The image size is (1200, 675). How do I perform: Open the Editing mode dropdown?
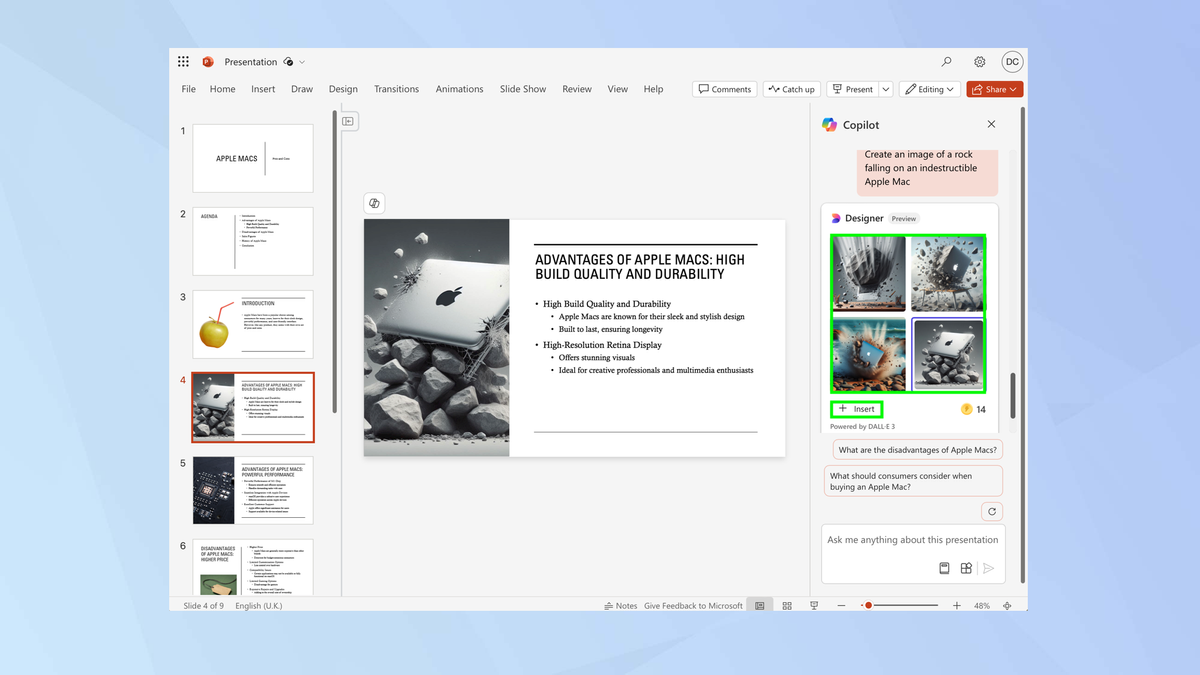click(929, 89)
